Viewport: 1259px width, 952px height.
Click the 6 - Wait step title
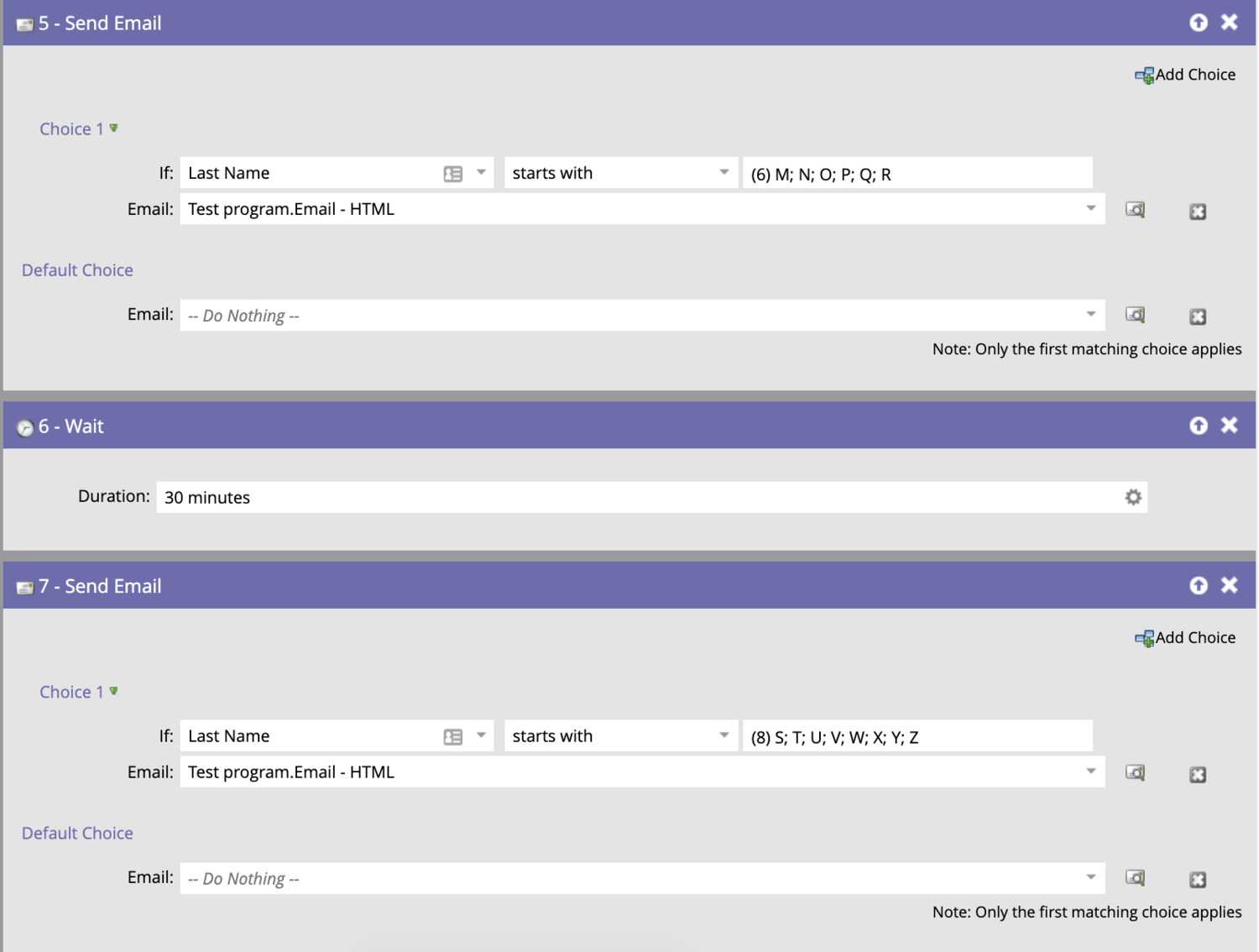71,426
